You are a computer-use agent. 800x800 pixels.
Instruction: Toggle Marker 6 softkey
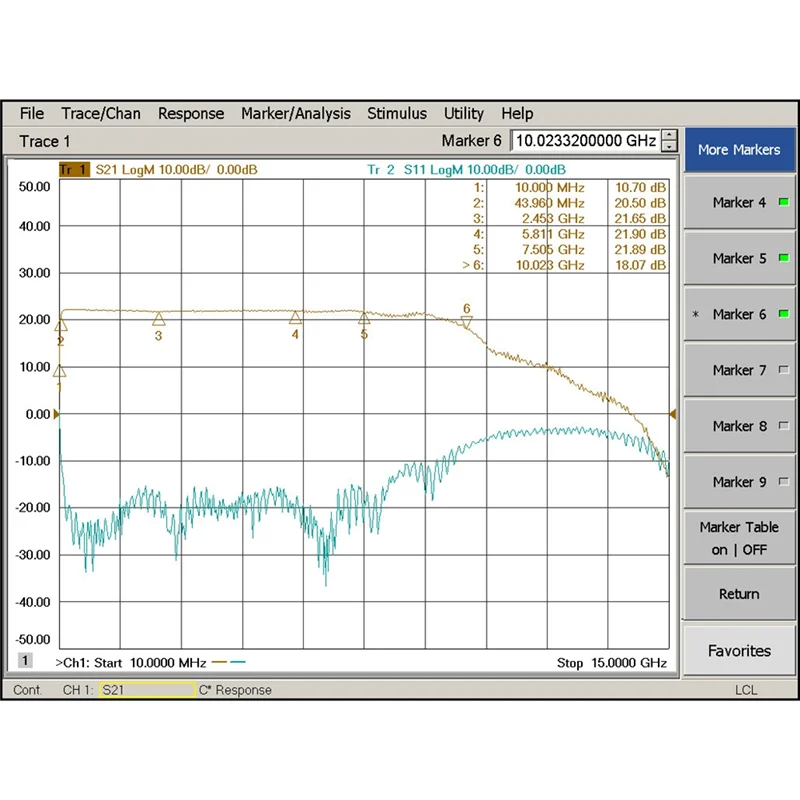pos(739,314)
